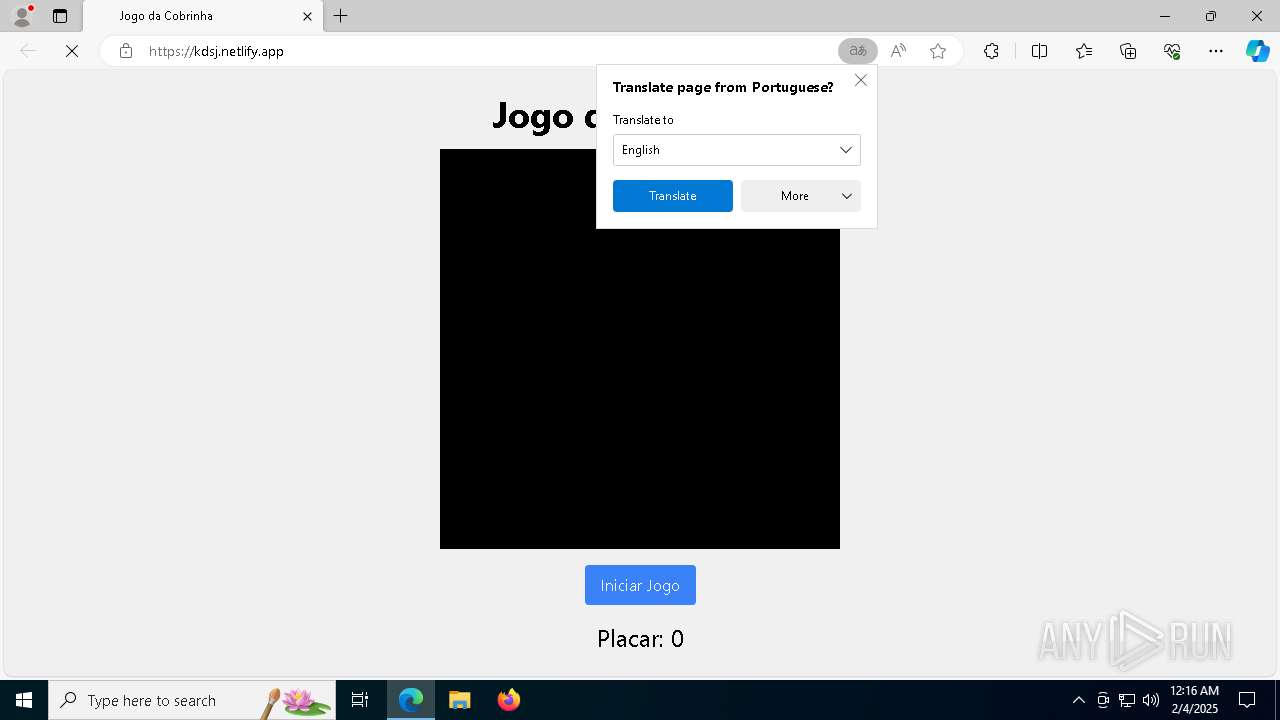This screenshot has height=720, width=1280.
Task: Open the volume control tray icon
Action: pos(1151,700)
